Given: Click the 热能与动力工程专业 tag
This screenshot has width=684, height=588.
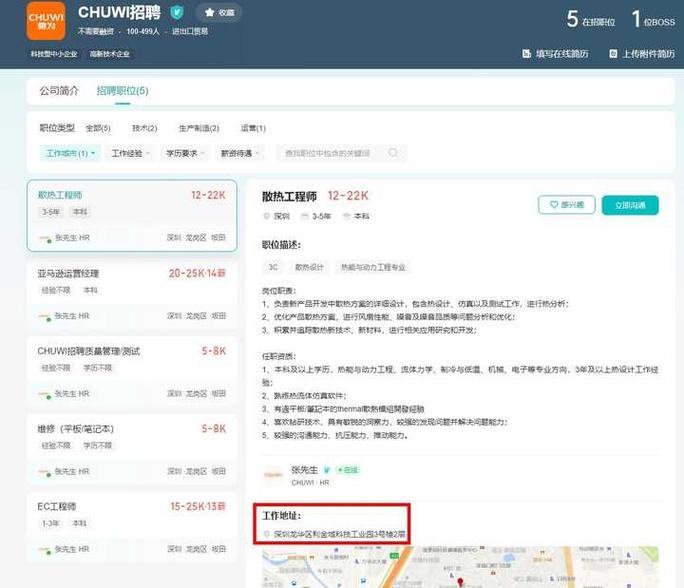Looking at the screenshot, I should click(373, 267).
